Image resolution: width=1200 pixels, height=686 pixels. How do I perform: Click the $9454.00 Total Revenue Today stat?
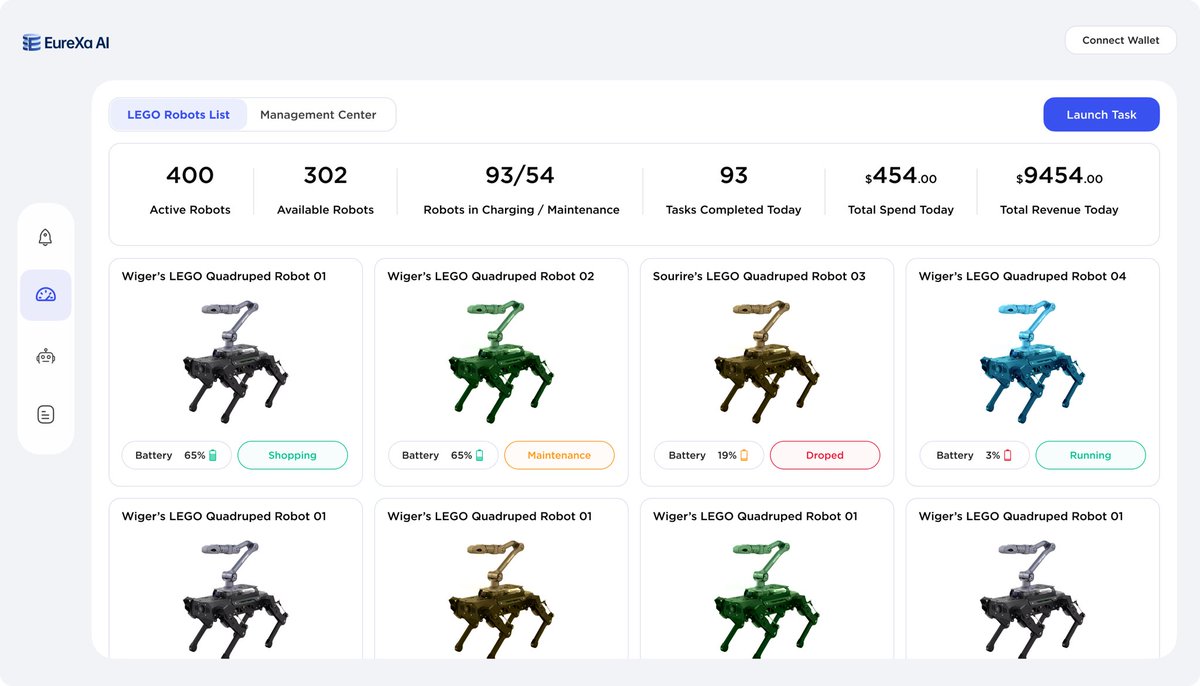pos(1059,190)
